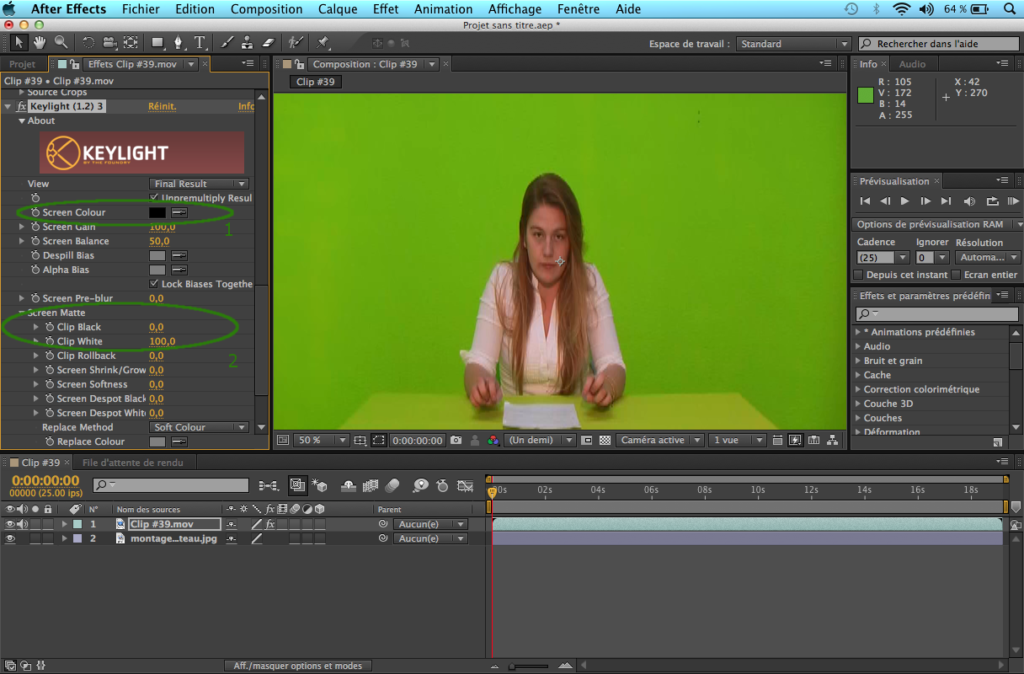The image size is (1024, 674).
Task: Take a snapshot of the composition viewer
Action: pos(456,438)
